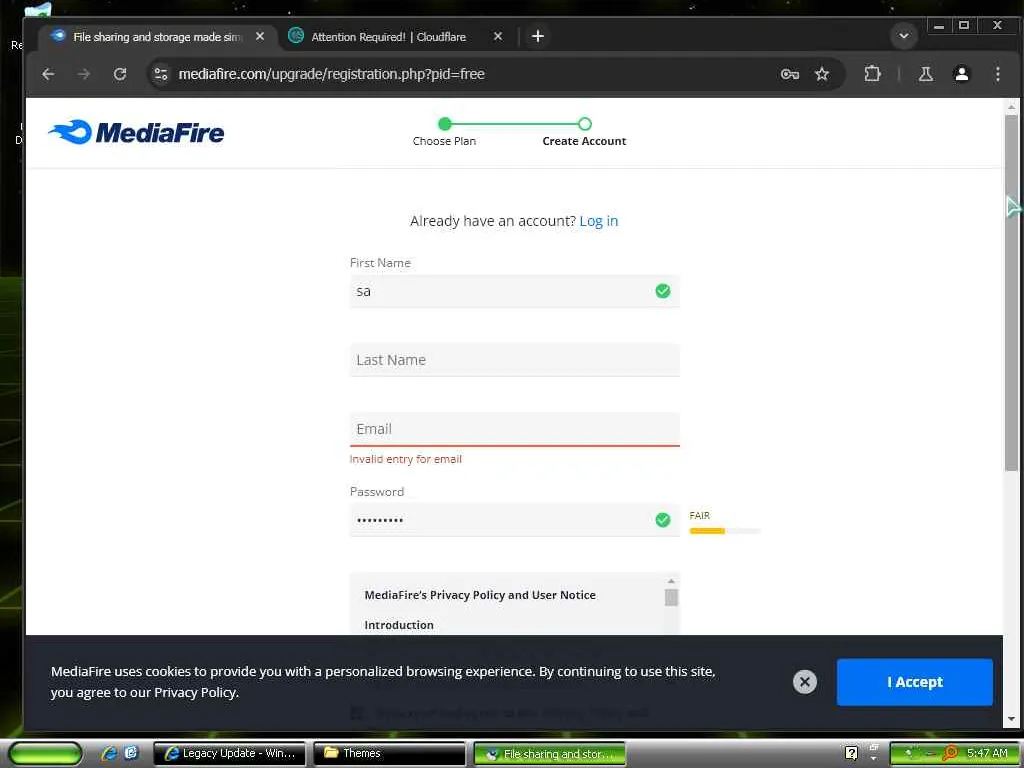This screenshot has height=768, width=1024.
Task: Click the address bar URL
Action: coord(332,74)
